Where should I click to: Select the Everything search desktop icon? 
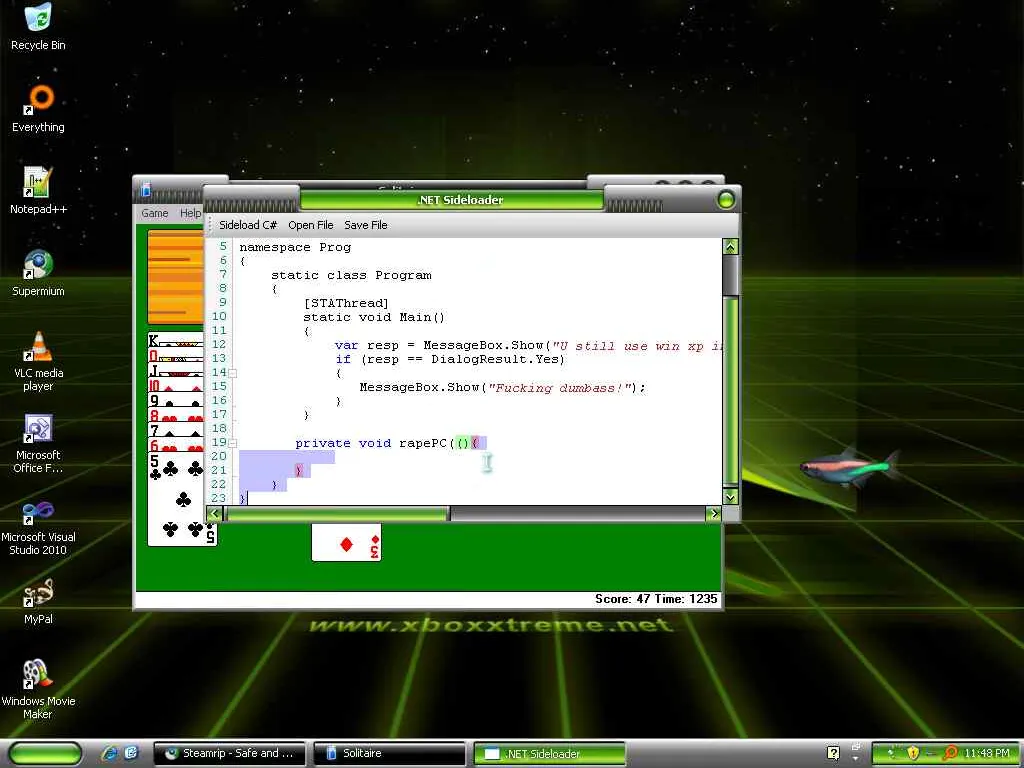[38, 108]
